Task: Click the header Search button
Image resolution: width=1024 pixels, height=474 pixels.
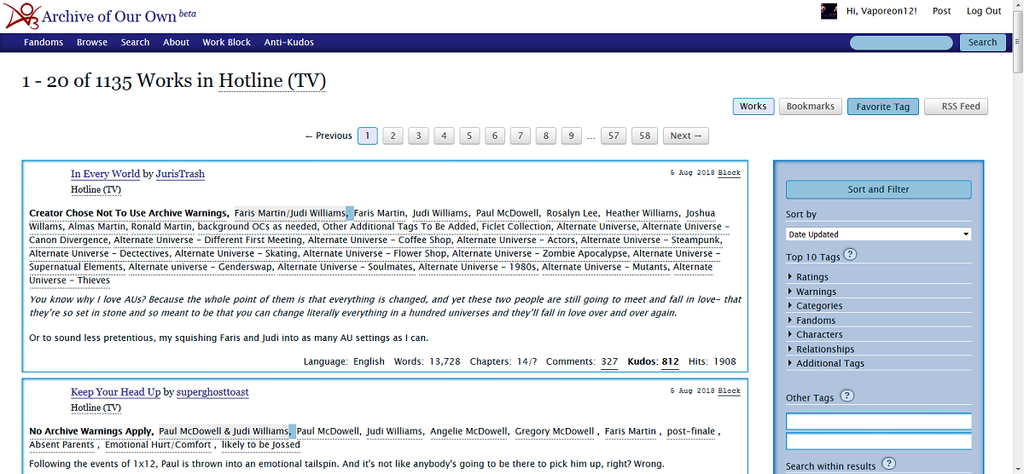Action: 982,42
